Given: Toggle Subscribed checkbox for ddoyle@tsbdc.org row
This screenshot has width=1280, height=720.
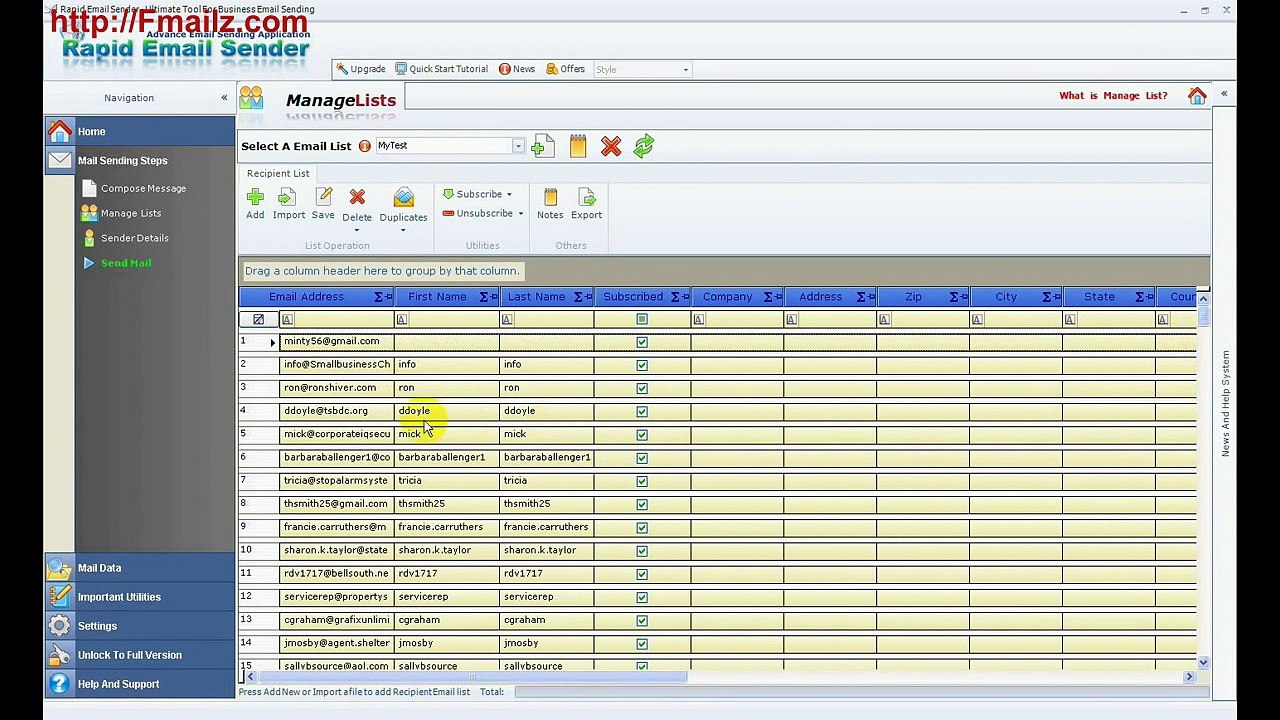Looking at the screenshot, I should [642, 411].
